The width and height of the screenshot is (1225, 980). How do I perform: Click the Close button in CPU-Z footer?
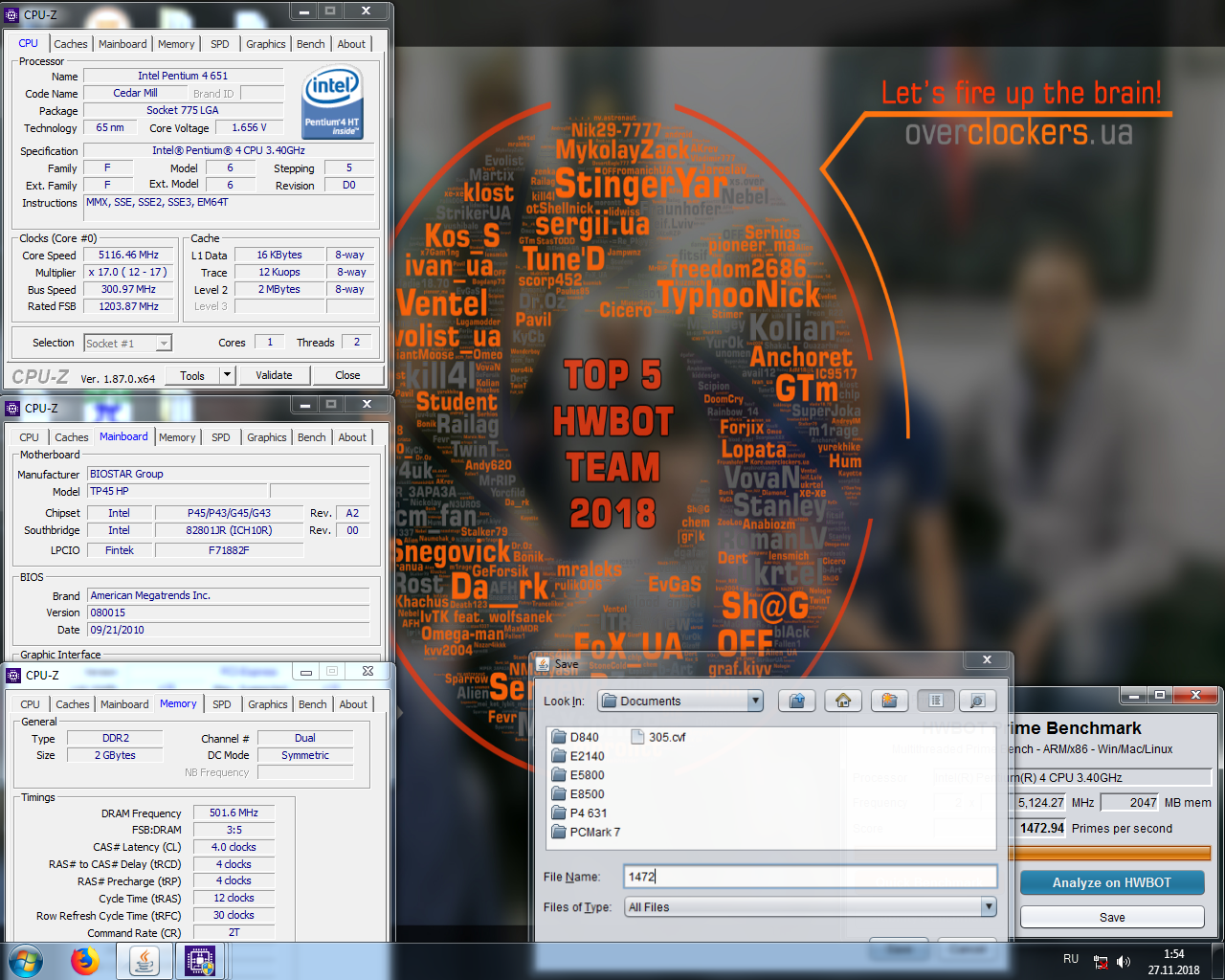(x=347, y=375)
